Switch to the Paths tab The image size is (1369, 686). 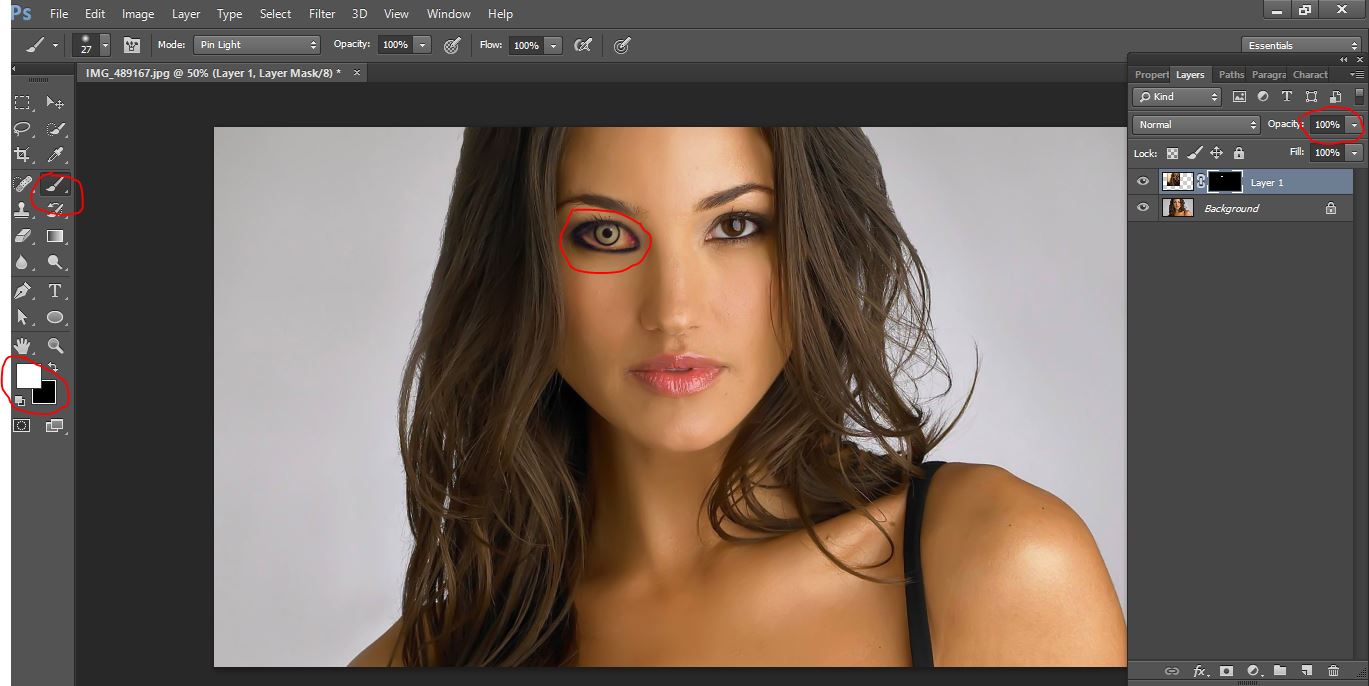pos(1231,75)
